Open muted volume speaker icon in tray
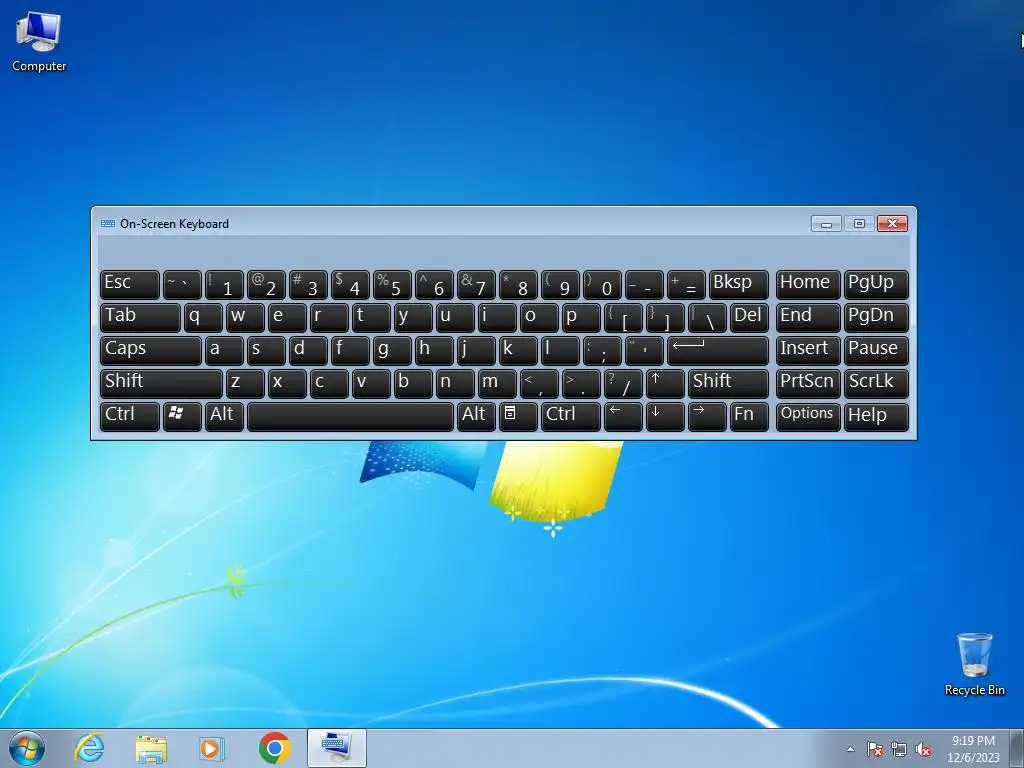The height and width of the screenshot is (768, 1024). pos(923,749)
